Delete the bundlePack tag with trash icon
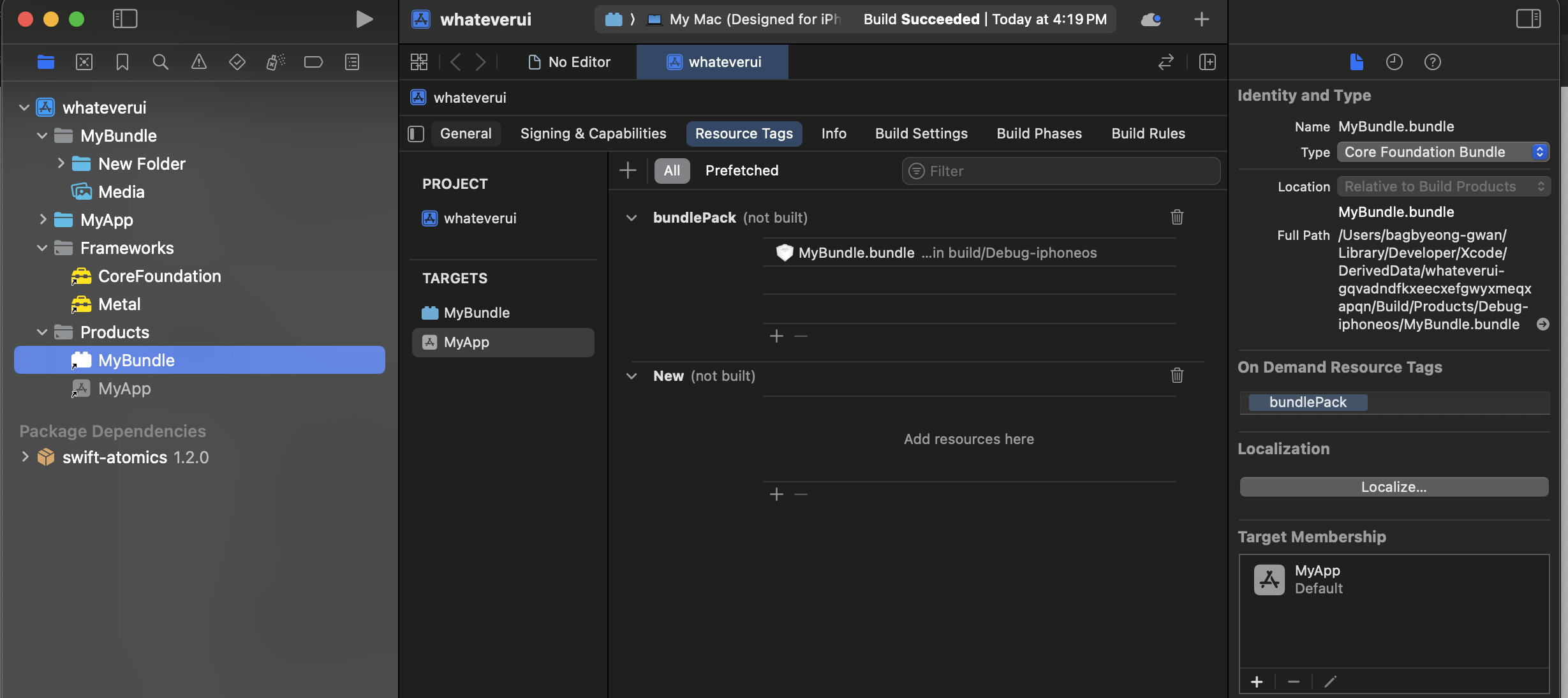Image resolution: width=1568 pixels, height=698 pixels. pos(1177,217)
